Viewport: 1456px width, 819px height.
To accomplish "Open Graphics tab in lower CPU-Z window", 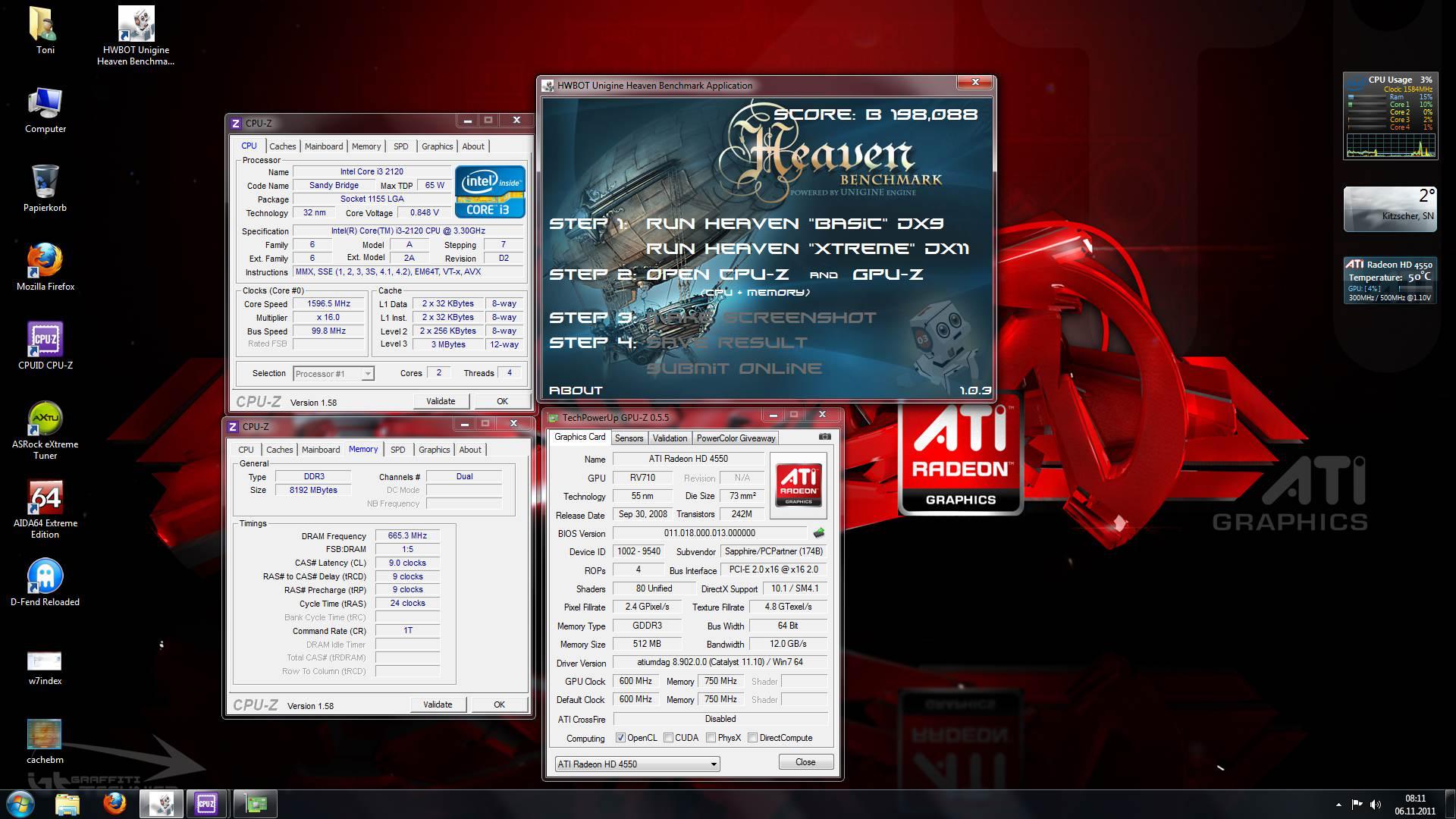I will click(434, 450).
